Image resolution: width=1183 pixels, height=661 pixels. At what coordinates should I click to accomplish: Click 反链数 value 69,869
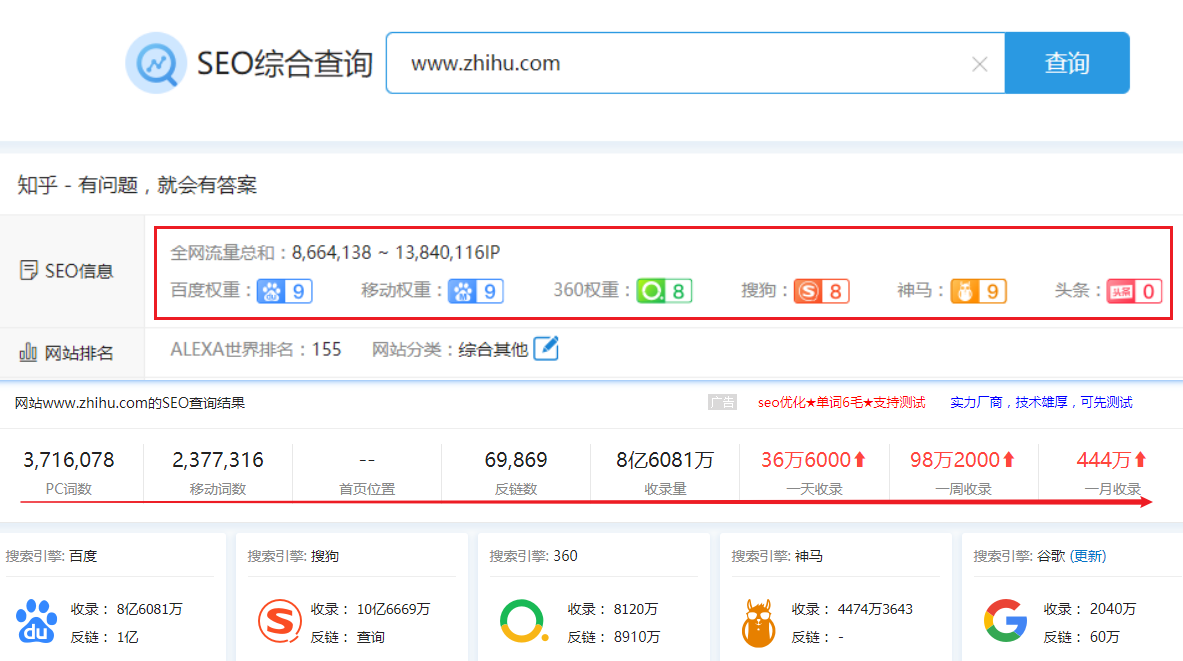[x=516, y=460]
